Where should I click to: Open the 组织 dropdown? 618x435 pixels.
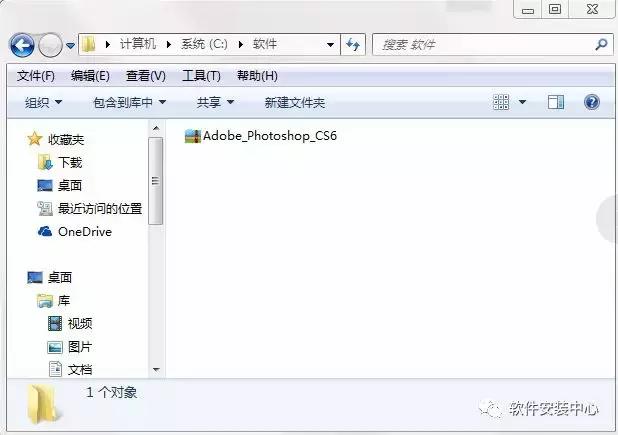pyautogui.click(x=43, y=103)
